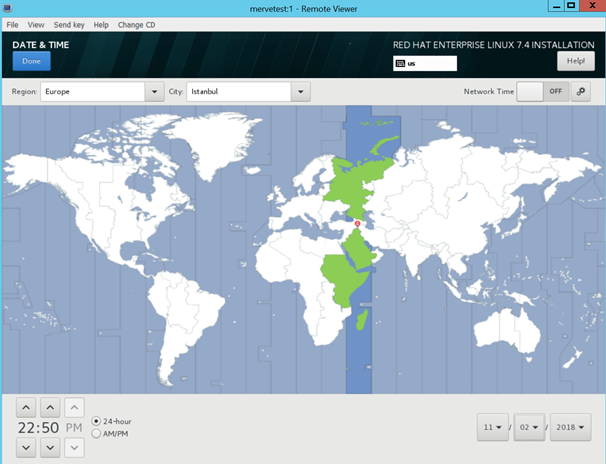Toggle AM/PM with the down arrow
The image size is (606, 464).
(x=74, y=447)
